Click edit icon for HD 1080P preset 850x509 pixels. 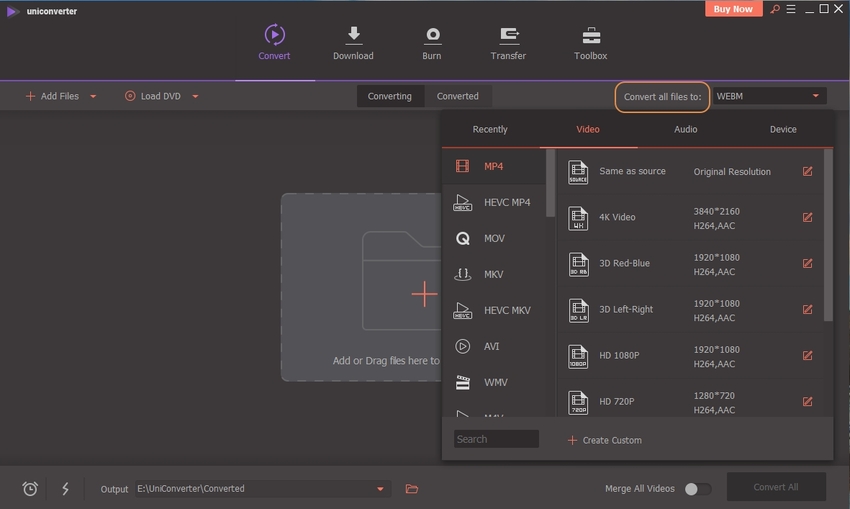pyautogui.click(x=807, y=356)
